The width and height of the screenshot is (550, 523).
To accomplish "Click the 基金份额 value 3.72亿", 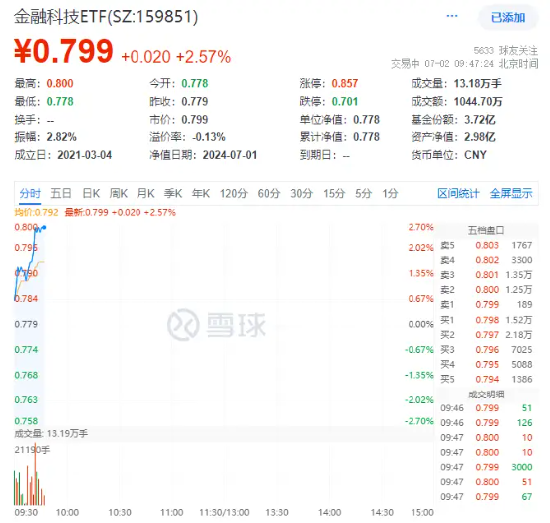I will tap(480, 120).
